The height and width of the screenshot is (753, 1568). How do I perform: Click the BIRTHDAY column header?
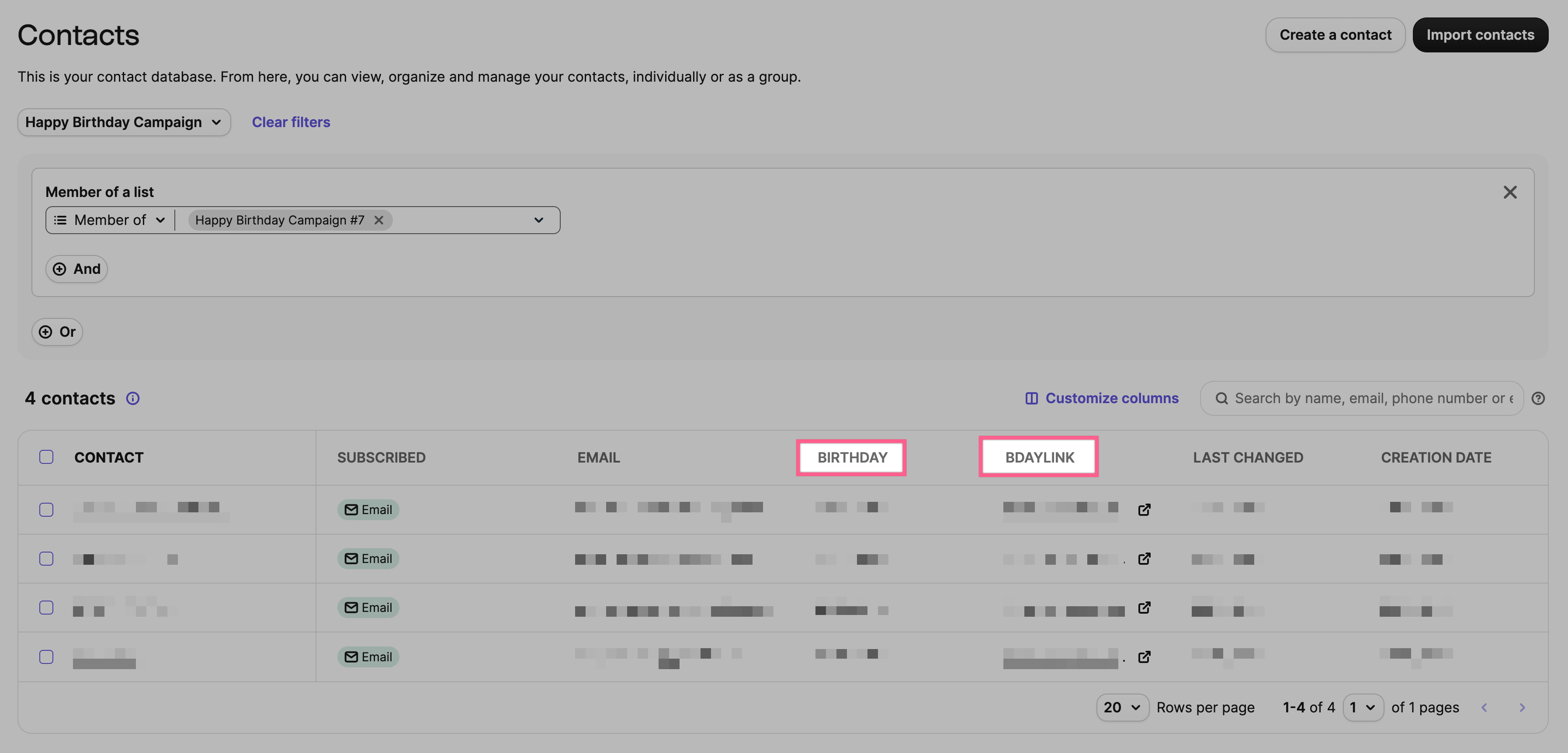(x=852, y=457)
